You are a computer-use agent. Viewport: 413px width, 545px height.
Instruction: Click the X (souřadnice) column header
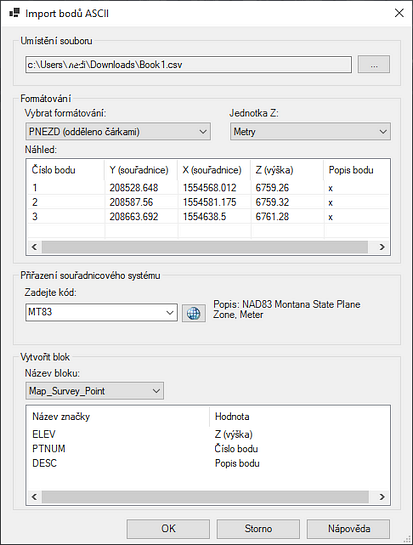coord(214,170)
